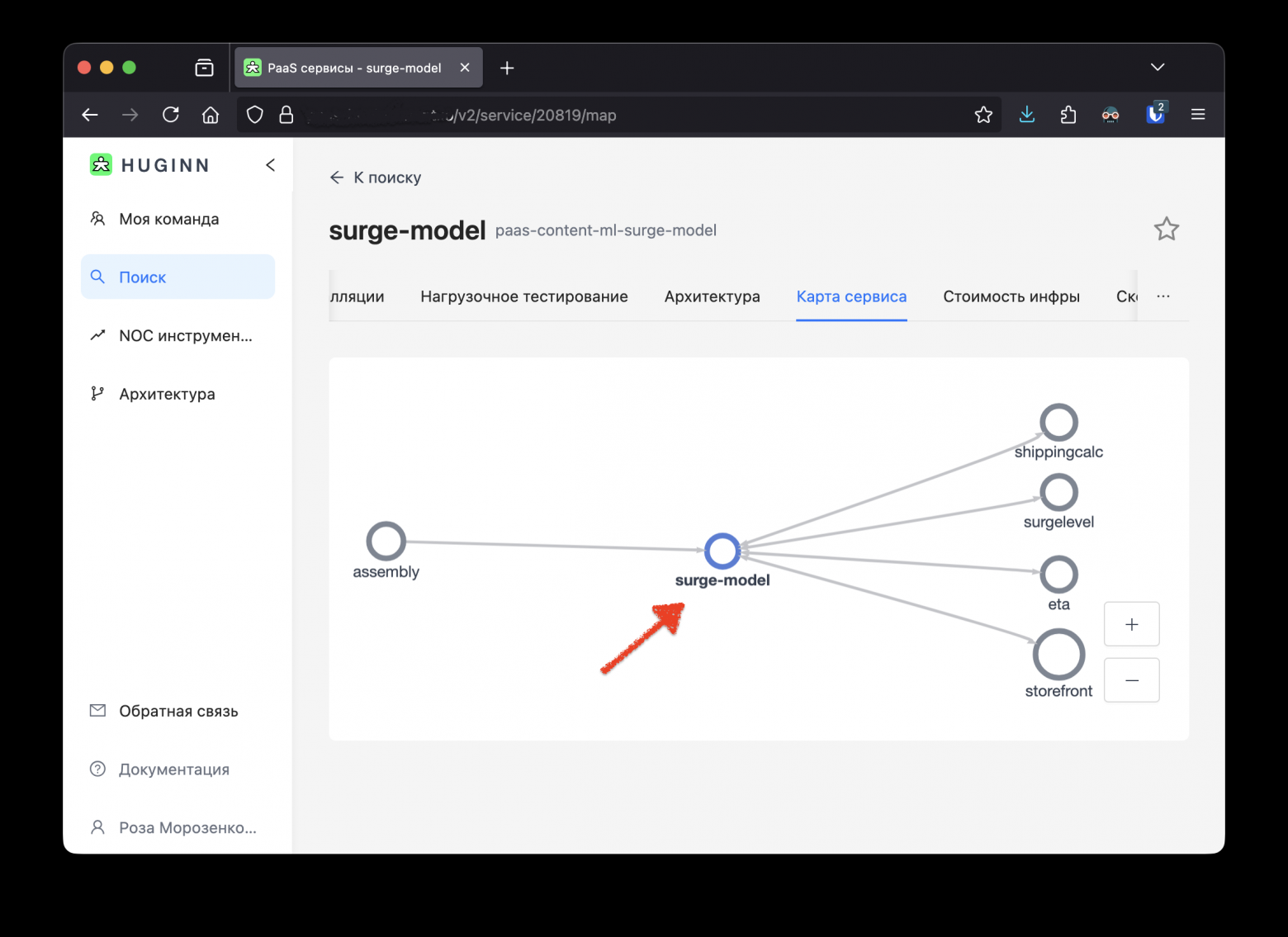Click the storefront node circle
The height and width of the screenshot is (937, 1288).
click(1058, 655)
